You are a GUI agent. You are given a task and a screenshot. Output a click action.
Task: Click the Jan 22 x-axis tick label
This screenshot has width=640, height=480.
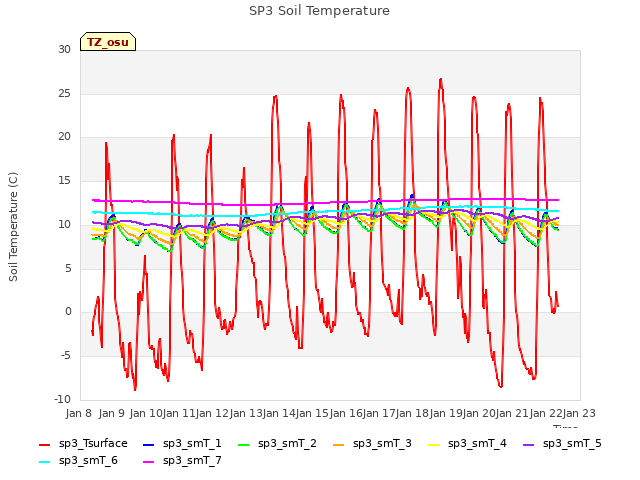click(546, 413)
